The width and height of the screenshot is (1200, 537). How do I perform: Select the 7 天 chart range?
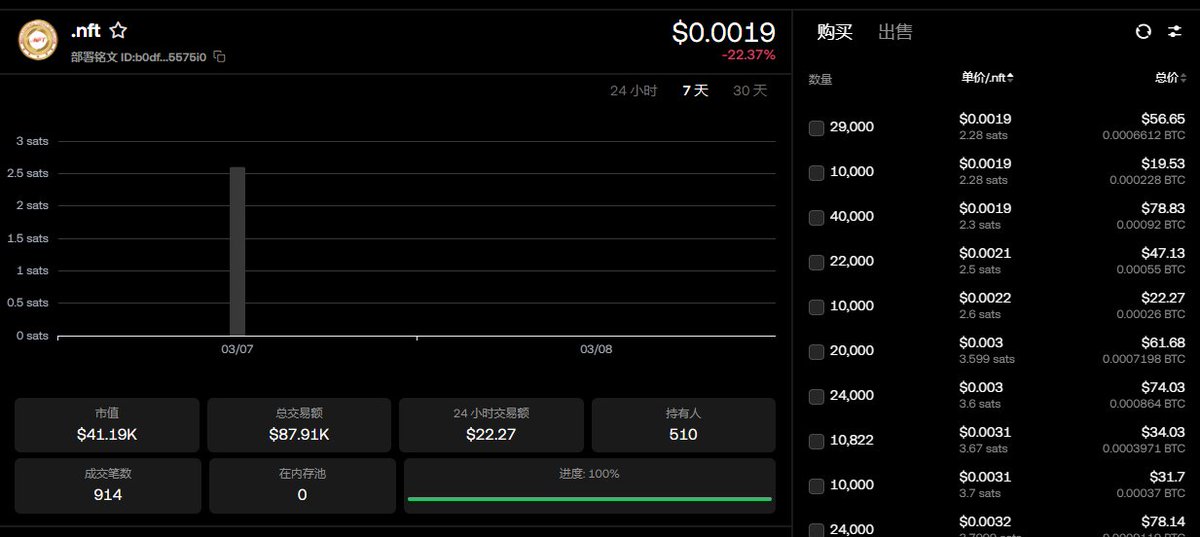(695, 91)
